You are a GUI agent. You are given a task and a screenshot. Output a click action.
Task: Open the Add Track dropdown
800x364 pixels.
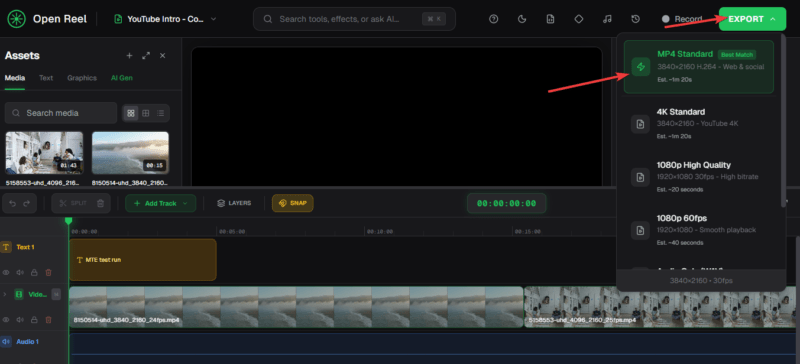click(160, 203)
